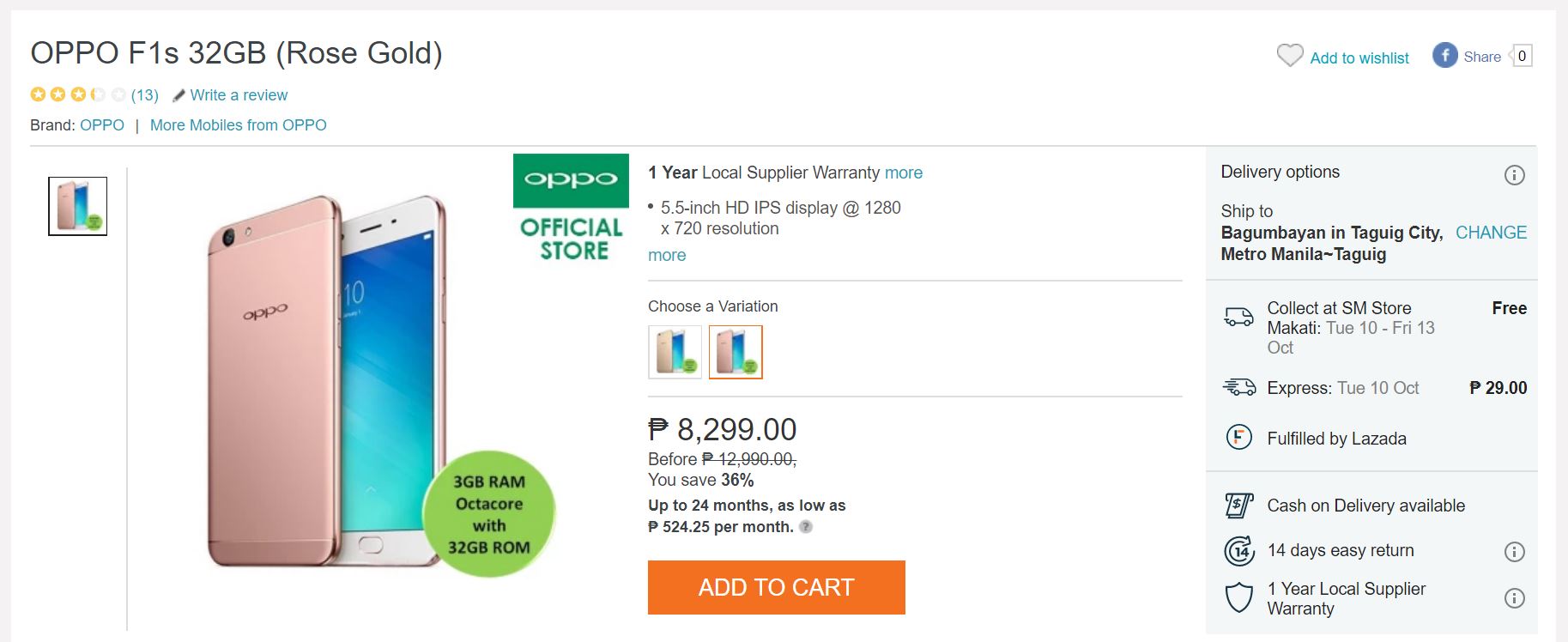The image size is (1568, 642).
Task: Click the star rating review count
Action: pyautogui.click(x=144, y=95)
